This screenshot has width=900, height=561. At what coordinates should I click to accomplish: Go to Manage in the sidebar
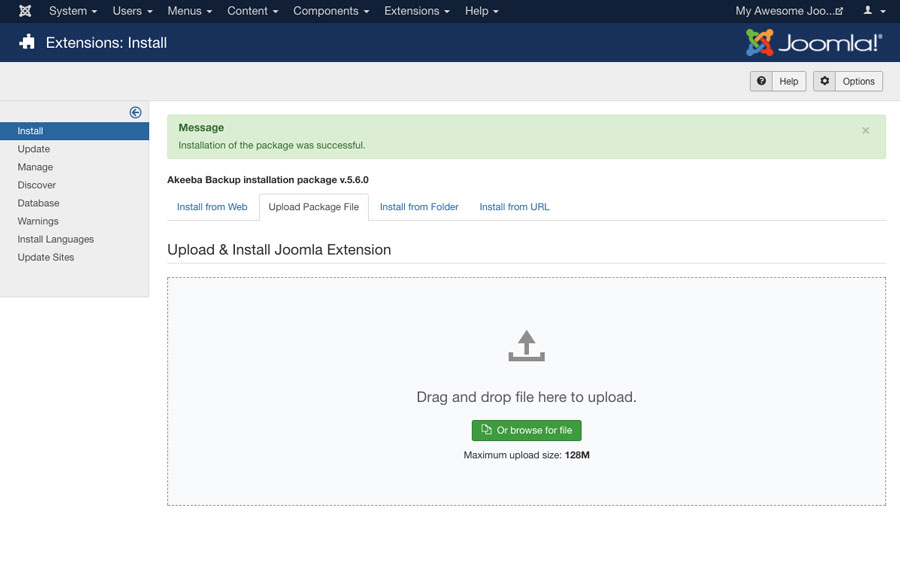coord(35,167)
